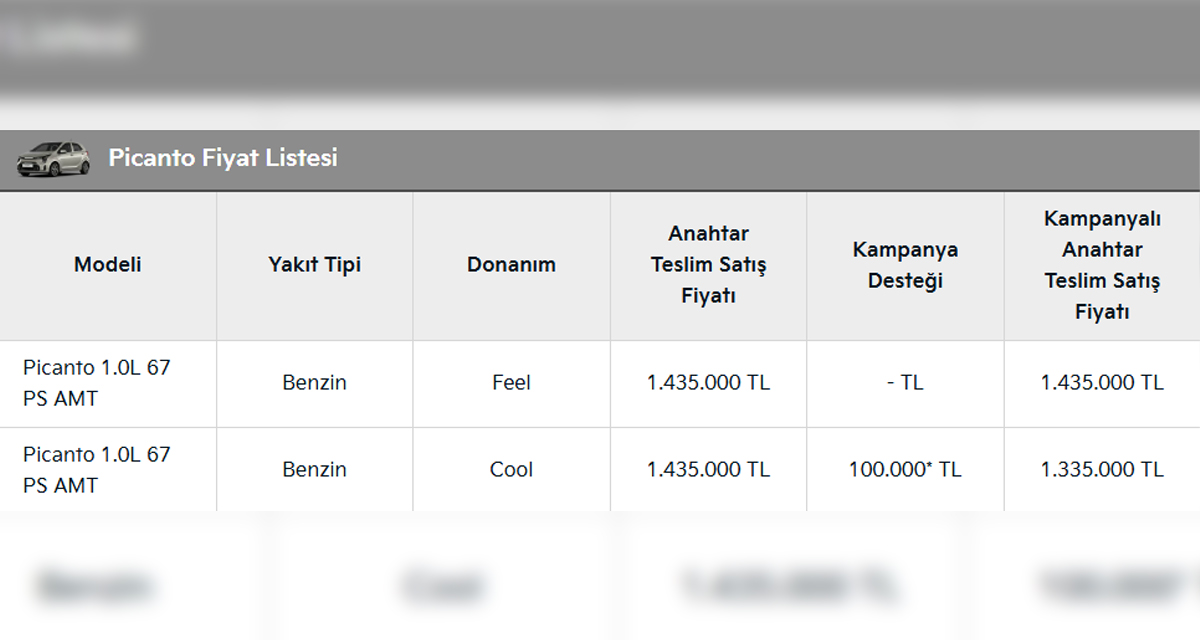Click the 'Cool' trim cell

tap(511, 470)
